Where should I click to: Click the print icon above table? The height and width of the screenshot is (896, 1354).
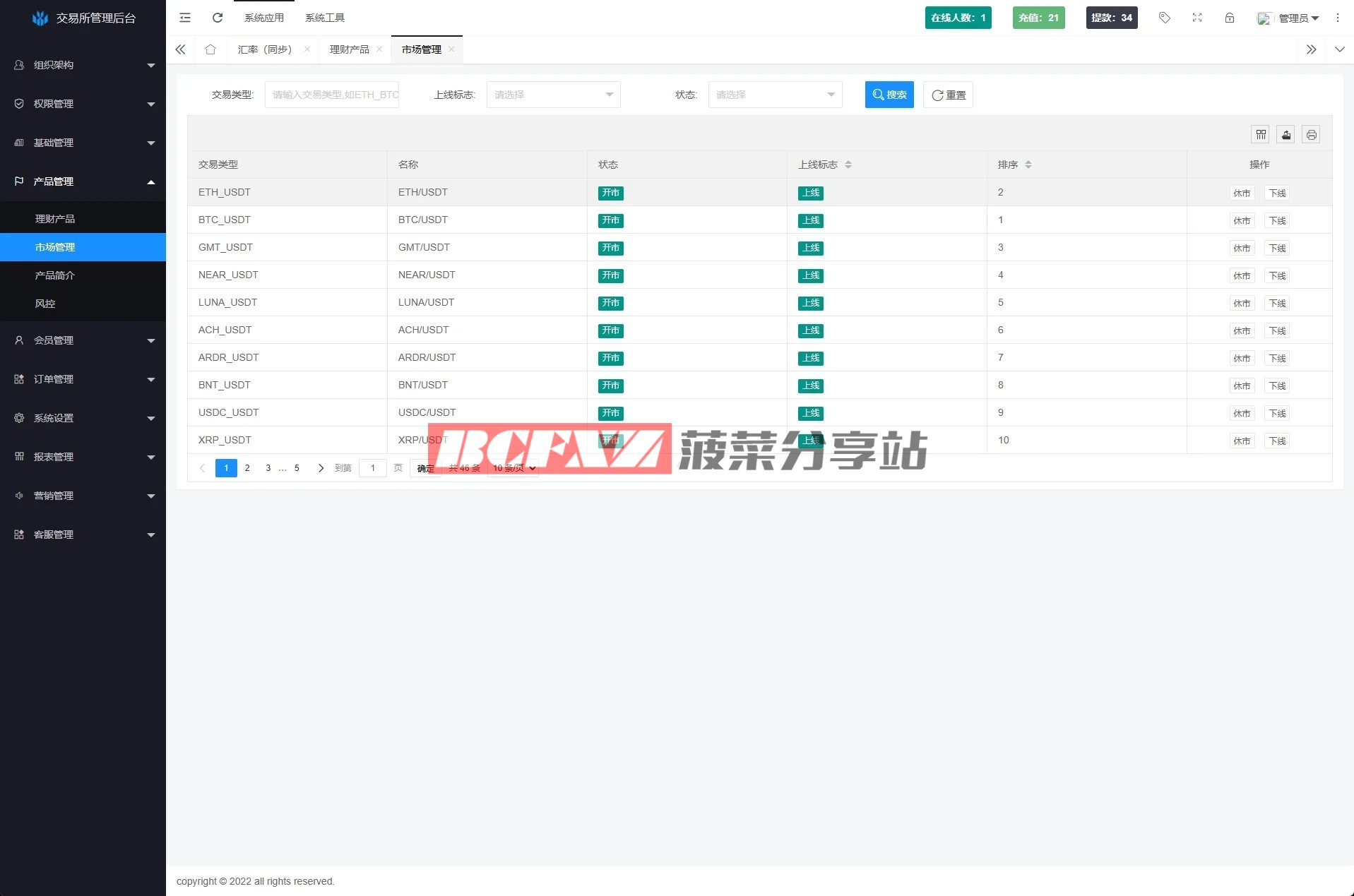[x=1312, y=135]
